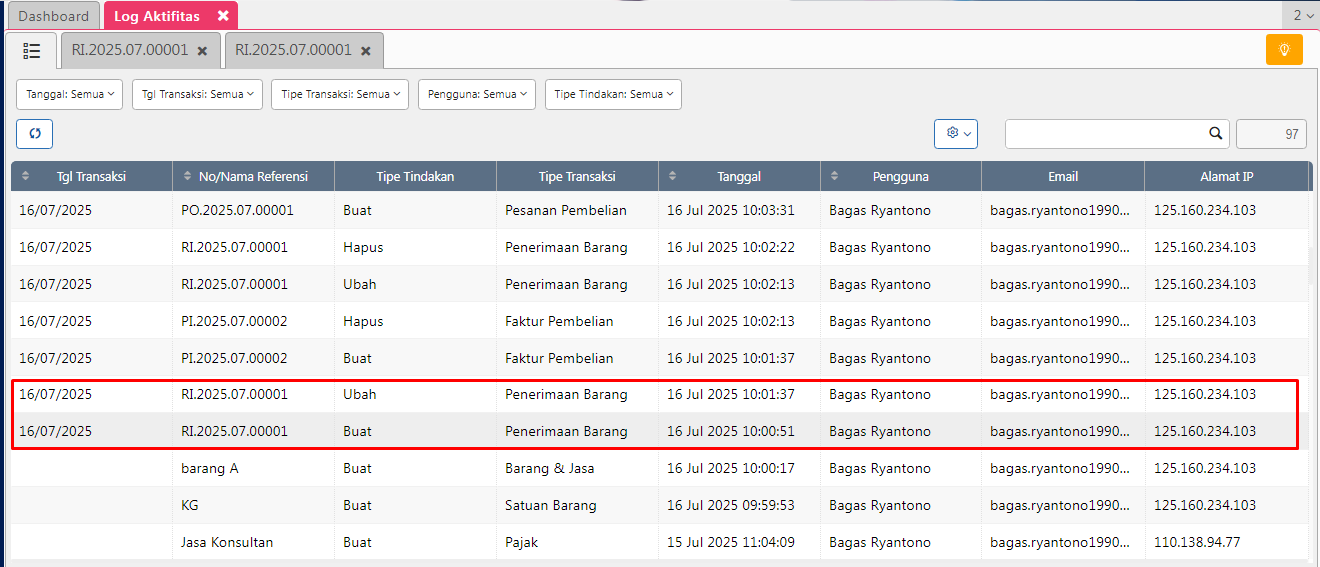Click the list view icon tab
This screenshot has width=1320, height=567.
tap(32, 50)
